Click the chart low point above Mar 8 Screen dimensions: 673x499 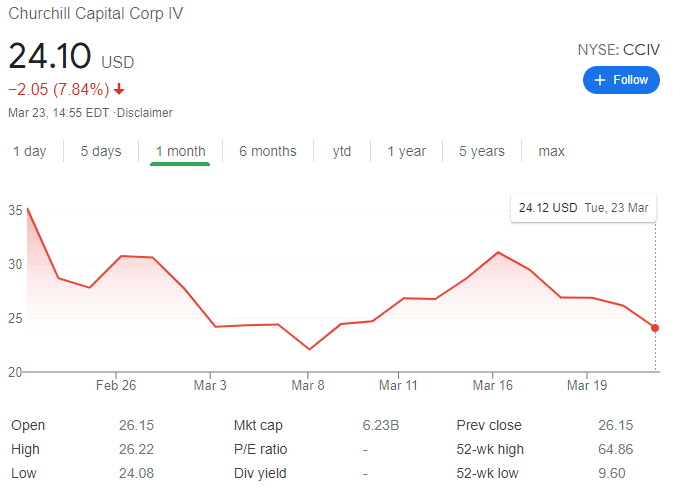(309, 349)
